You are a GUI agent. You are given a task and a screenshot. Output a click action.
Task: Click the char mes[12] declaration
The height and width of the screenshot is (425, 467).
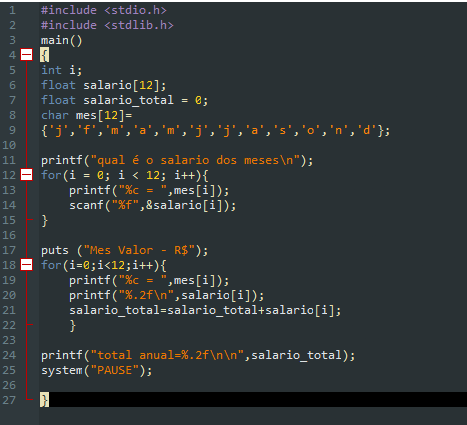click(x=87, y=115)
